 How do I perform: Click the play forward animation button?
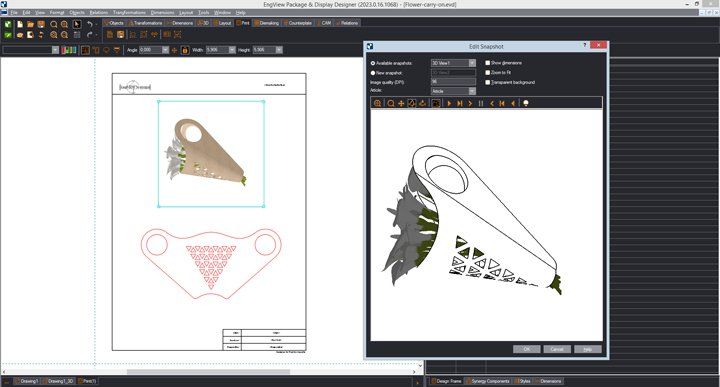[449, 103]
